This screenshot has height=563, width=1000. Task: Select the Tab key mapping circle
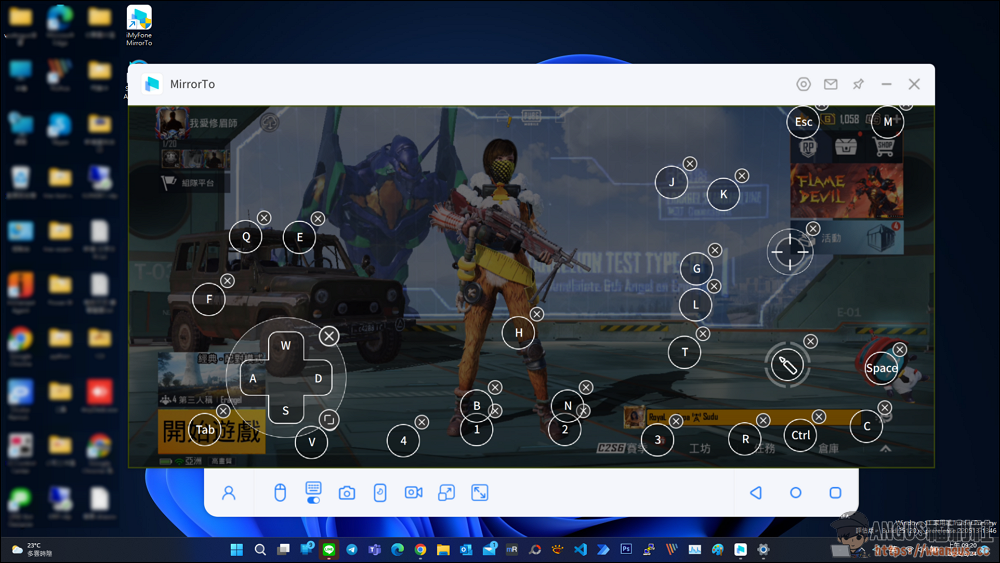point(205,430)
